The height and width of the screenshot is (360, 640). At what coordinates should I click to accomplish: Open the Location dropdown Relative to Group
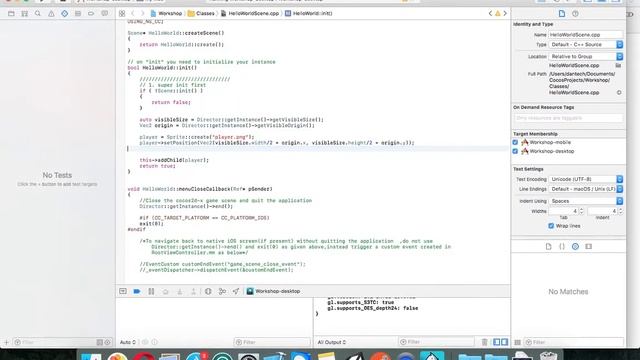click(x=586, y=56)
